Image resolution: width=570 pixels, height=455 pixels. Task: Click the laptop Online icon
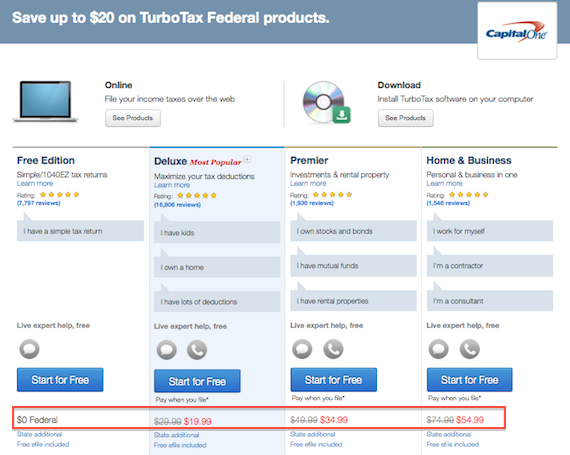pos(45,101)
